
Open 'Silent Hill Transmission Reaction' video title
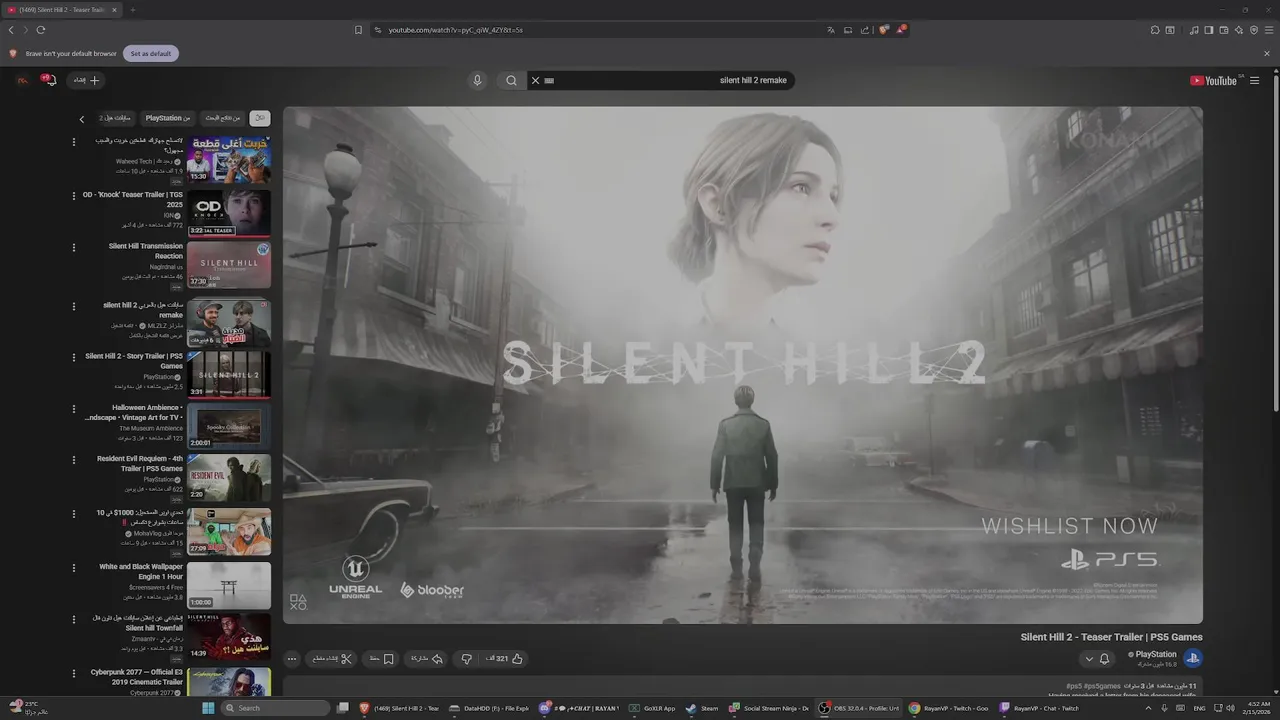(146, 251)
